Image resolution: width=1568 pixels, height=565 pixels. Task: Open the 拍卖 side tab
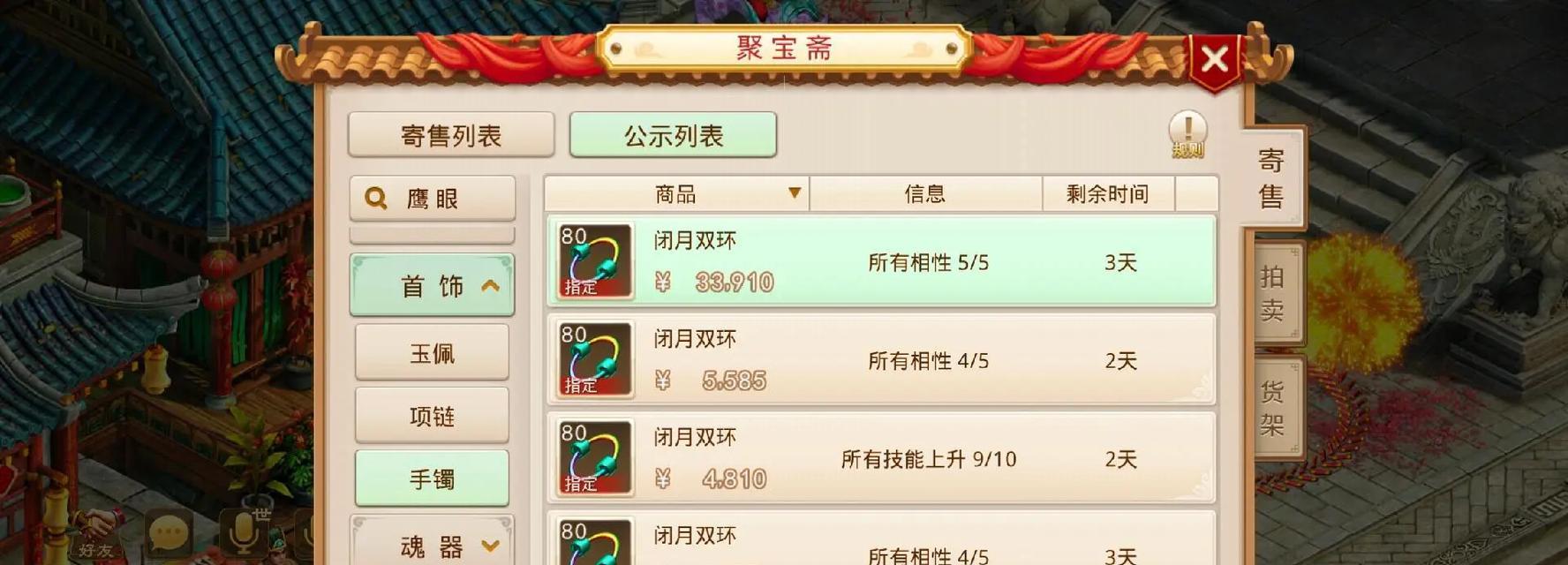click(x=1272, y=293)
